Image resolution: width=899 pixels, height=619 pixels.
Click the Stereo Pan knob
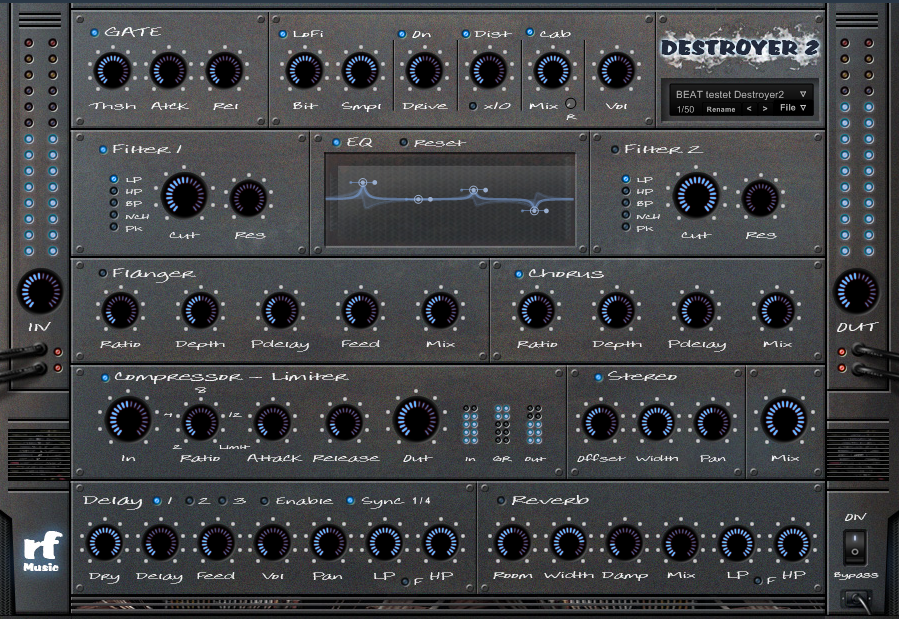pyautogui.click(x=712, y=423)
